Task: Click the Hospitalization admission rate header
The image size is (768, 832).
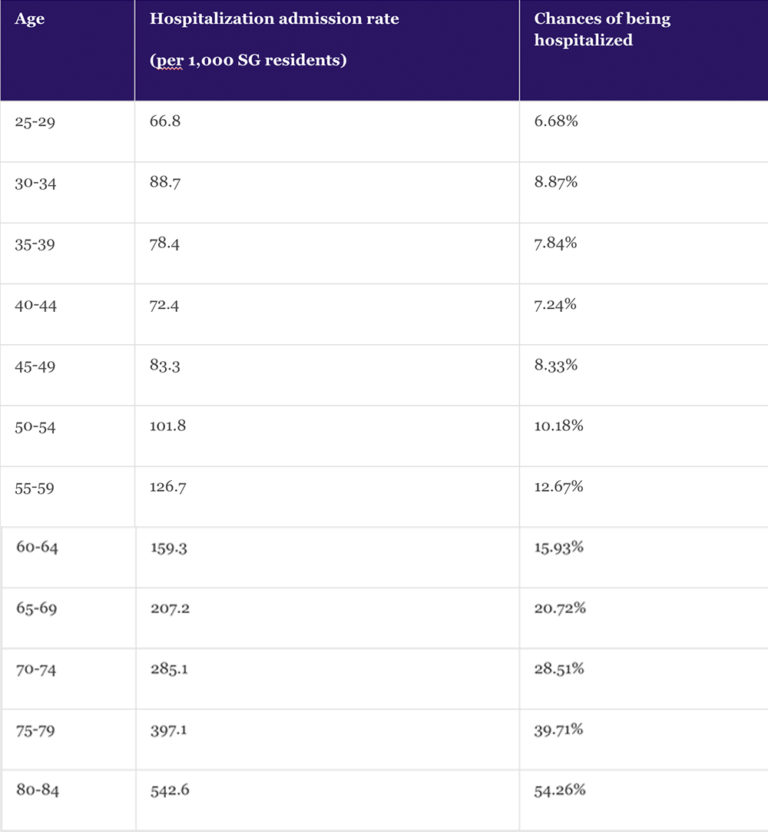Action: point(274,20)
